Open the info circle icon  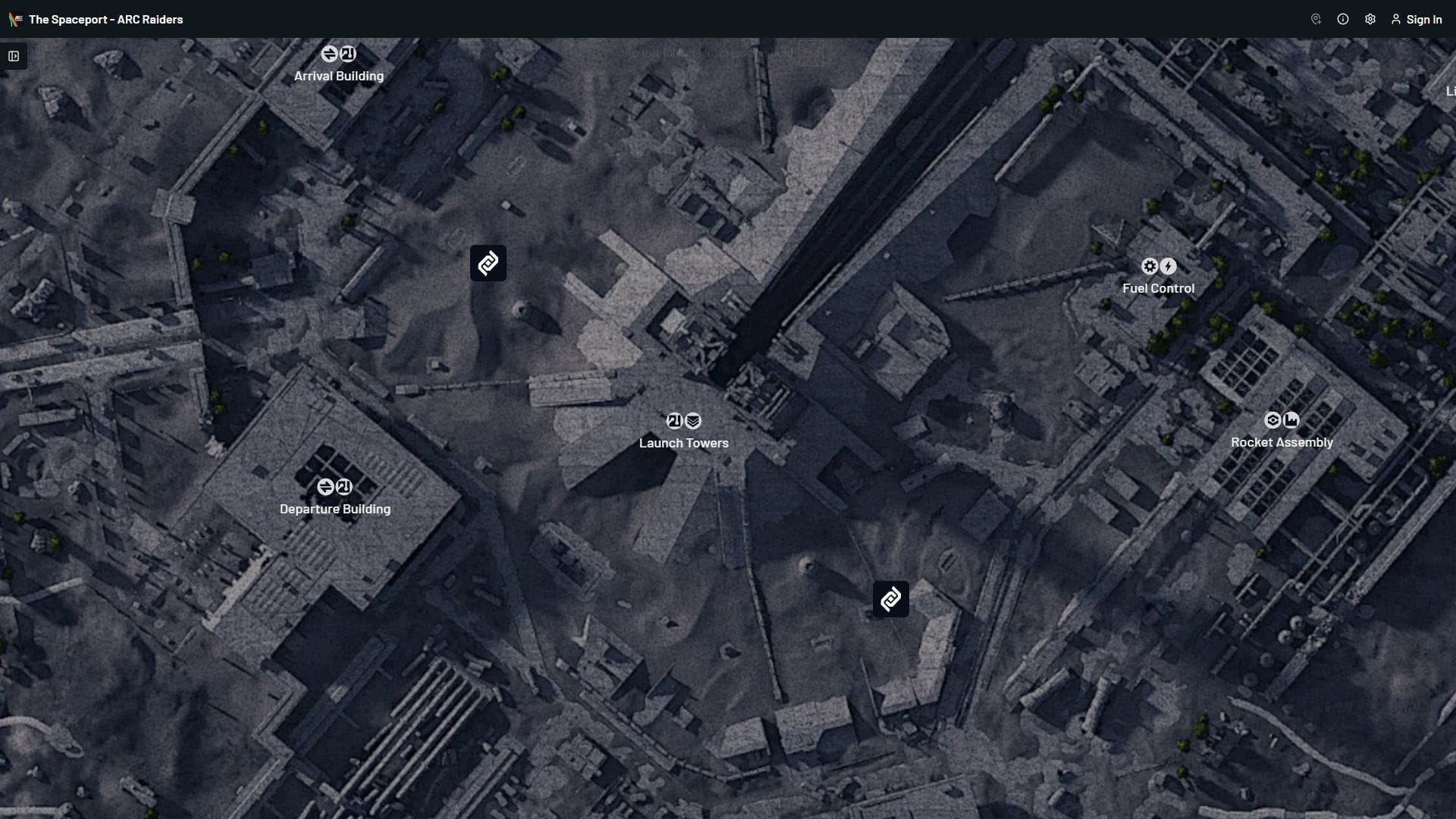click(1343, 20)
